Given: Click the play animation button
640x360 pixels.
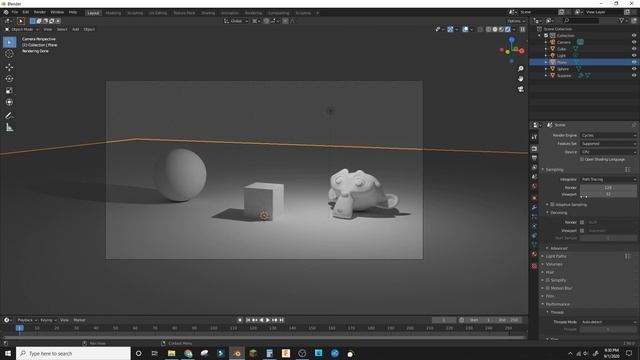Looking at the screenshot, I should [268, 320].
